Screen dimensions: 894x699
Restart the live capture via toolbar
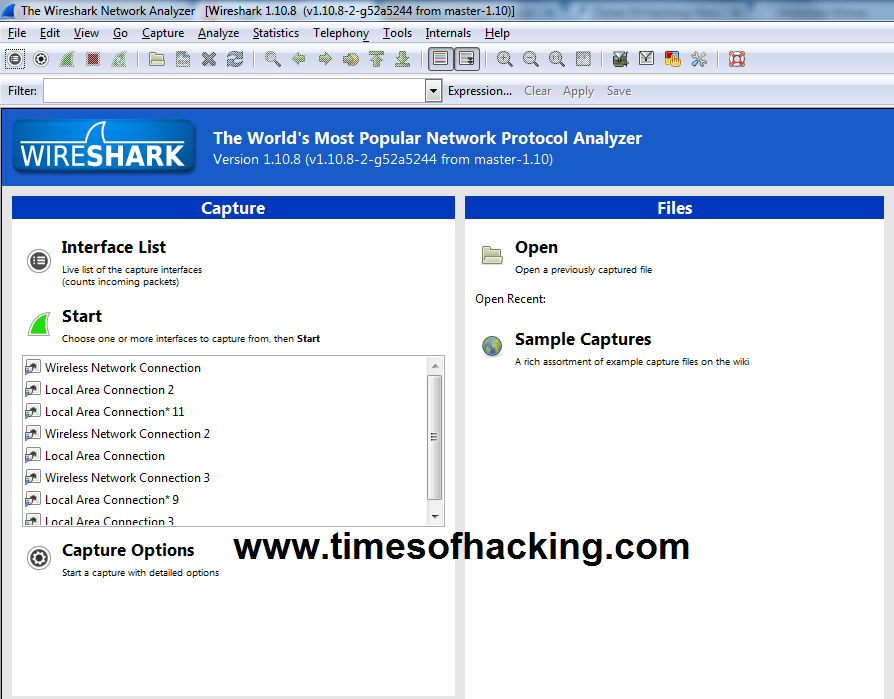pos(119,59)
